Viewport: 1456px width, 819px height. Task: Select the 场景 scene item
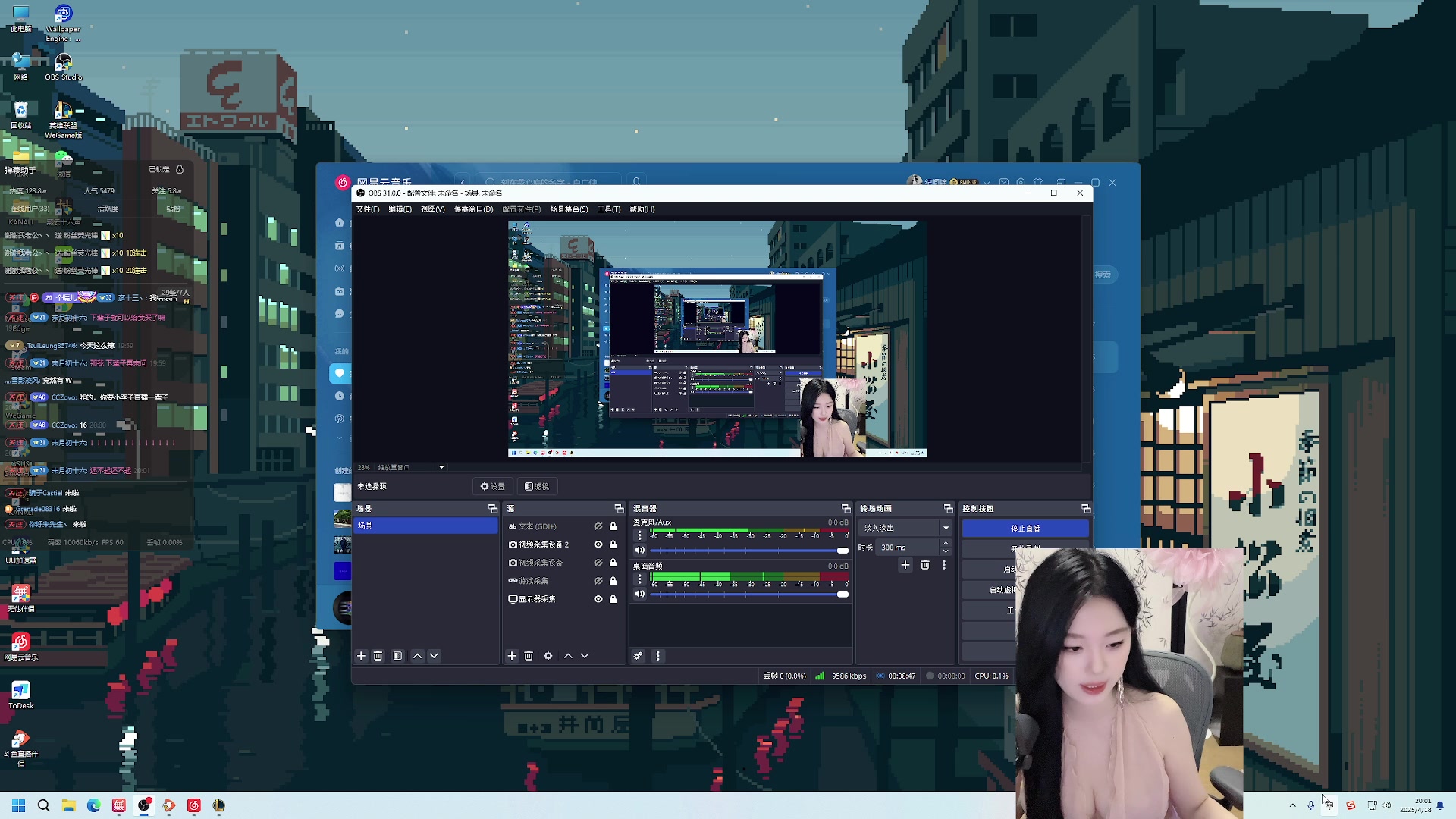425,526
